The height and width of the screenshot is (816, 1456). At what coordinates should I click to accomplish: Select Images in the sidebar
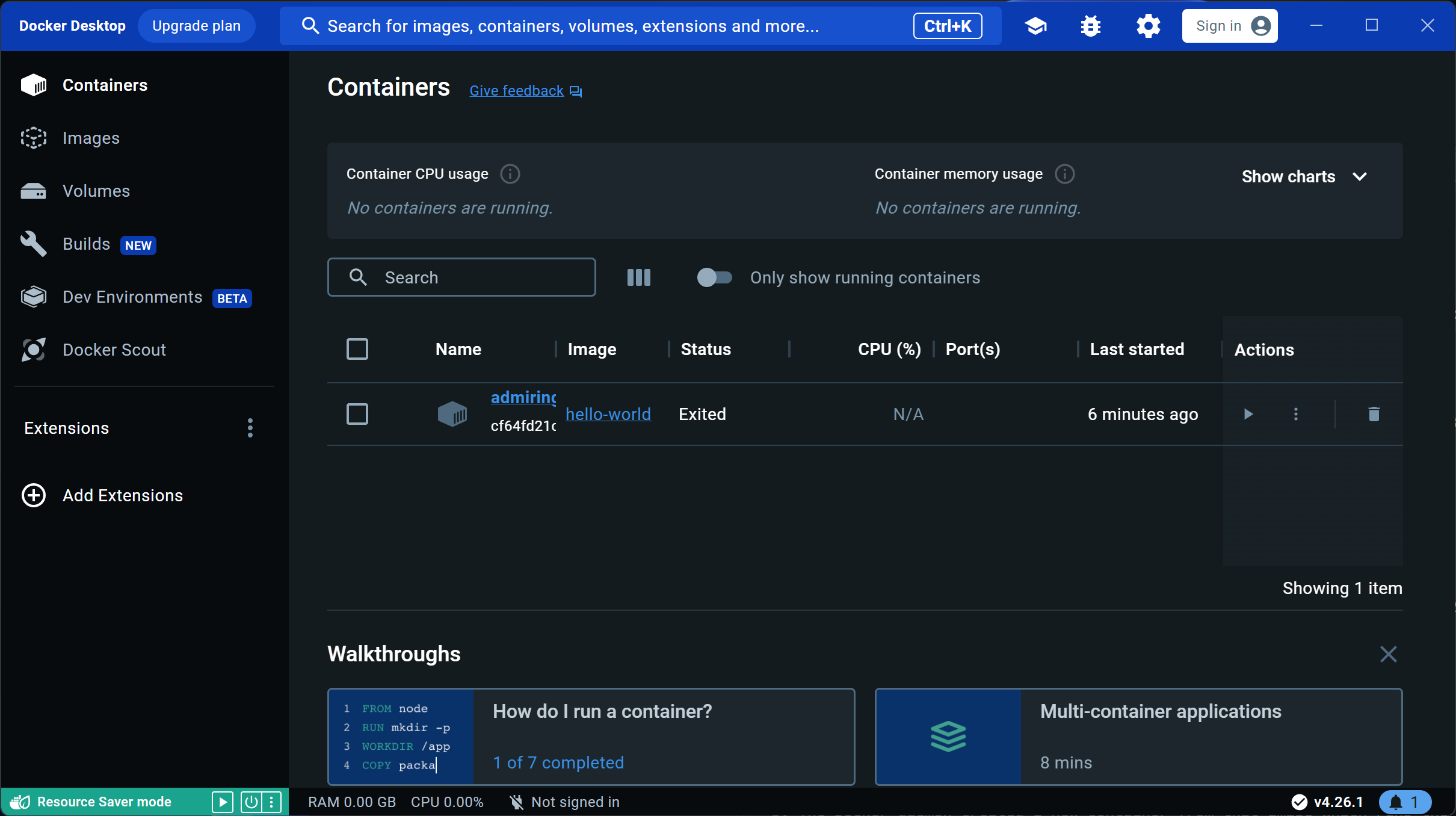(90, 138)
